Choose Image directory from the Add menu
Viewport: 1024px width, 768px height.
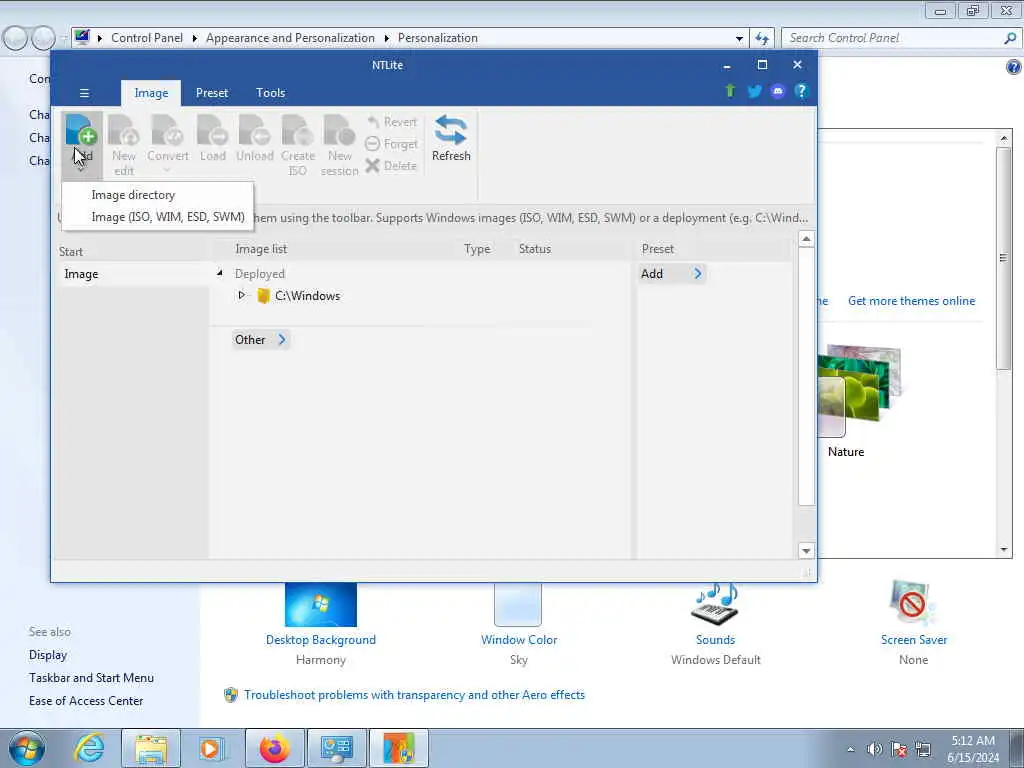click(x=157, y=195)
